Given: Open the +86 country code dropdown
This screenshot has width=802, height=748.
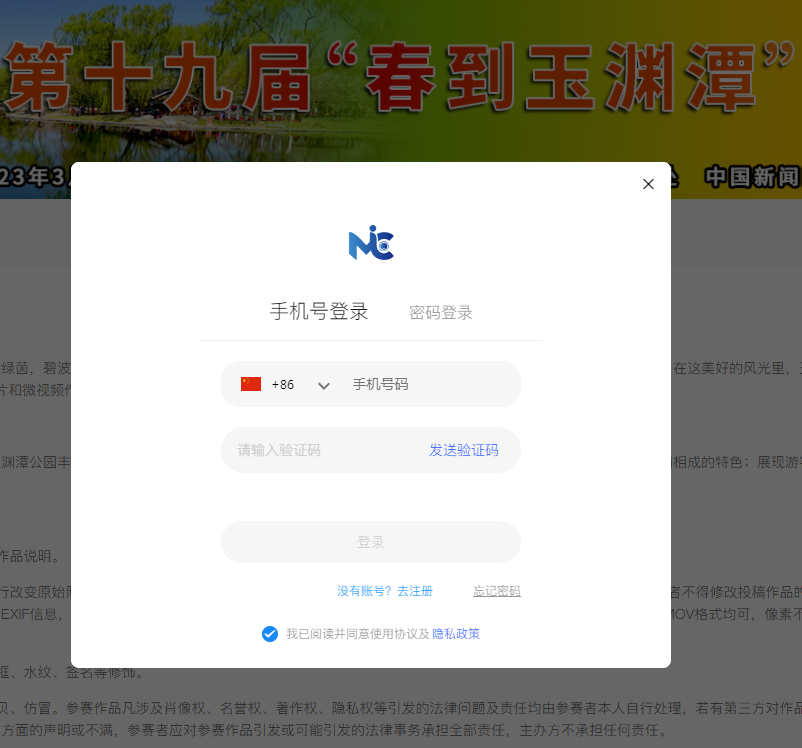Looking at the screenshot, I should (283, 385).
